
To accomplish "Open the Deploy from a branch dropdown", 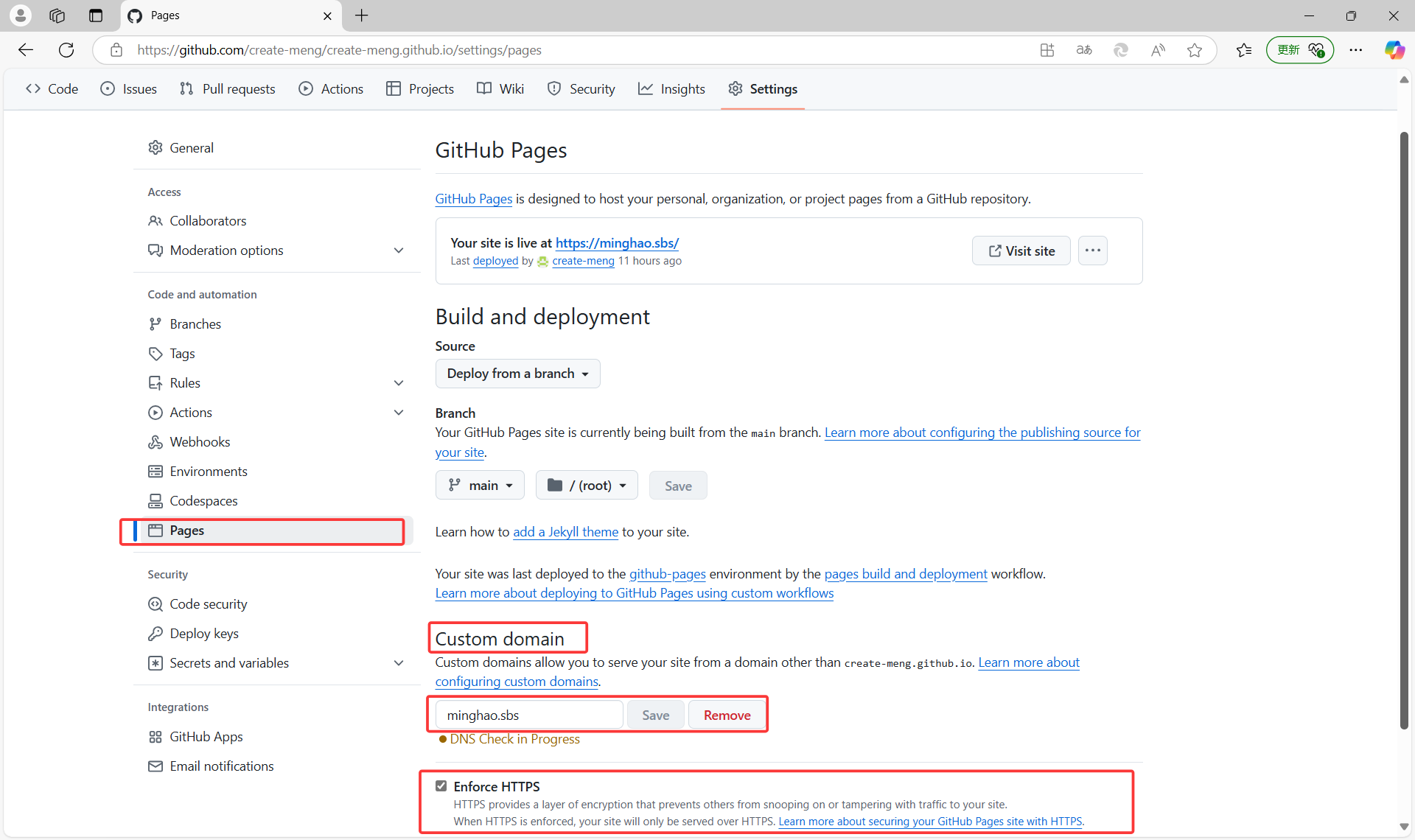I will point(517,374).
